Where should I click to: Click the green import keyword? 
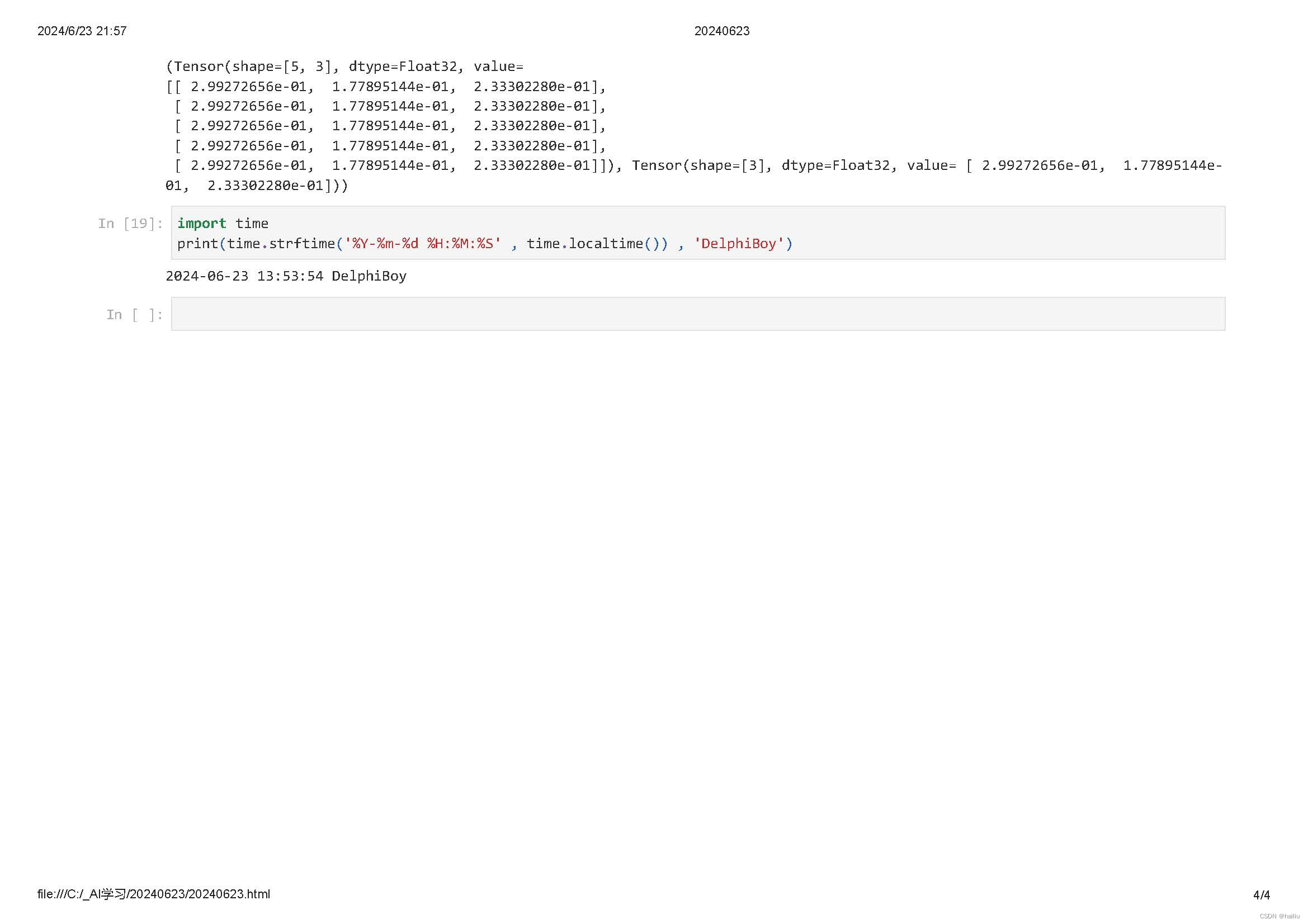click(201, 223)
